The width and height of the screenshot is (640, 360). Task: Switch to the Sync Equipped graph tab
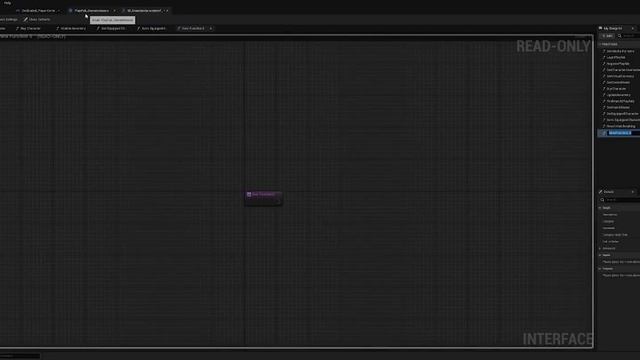click(x=151, y=29)
